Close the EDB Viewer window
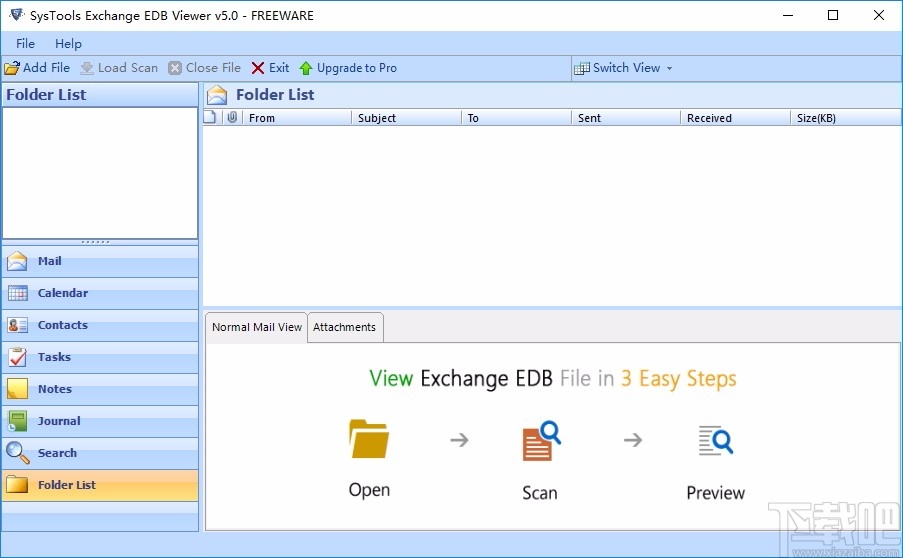Image resolution: width=903 pixels, height=558 pixels. [879, 15]
